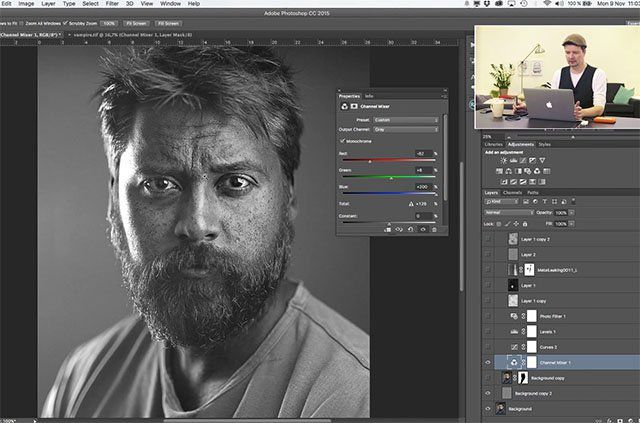Hide the Background layer
This screenshot has height=423, width=640.
click(489, 408)
